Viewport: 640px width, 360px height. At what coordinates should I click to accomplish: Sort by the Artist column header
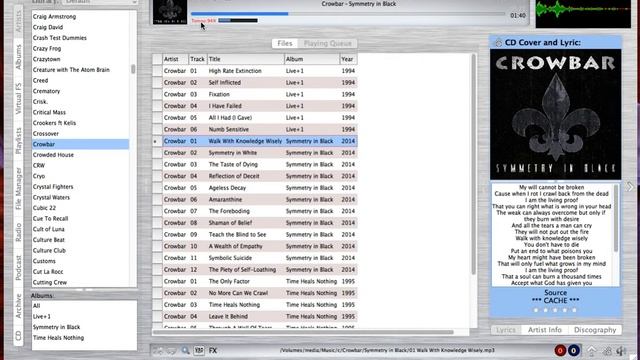175,59
